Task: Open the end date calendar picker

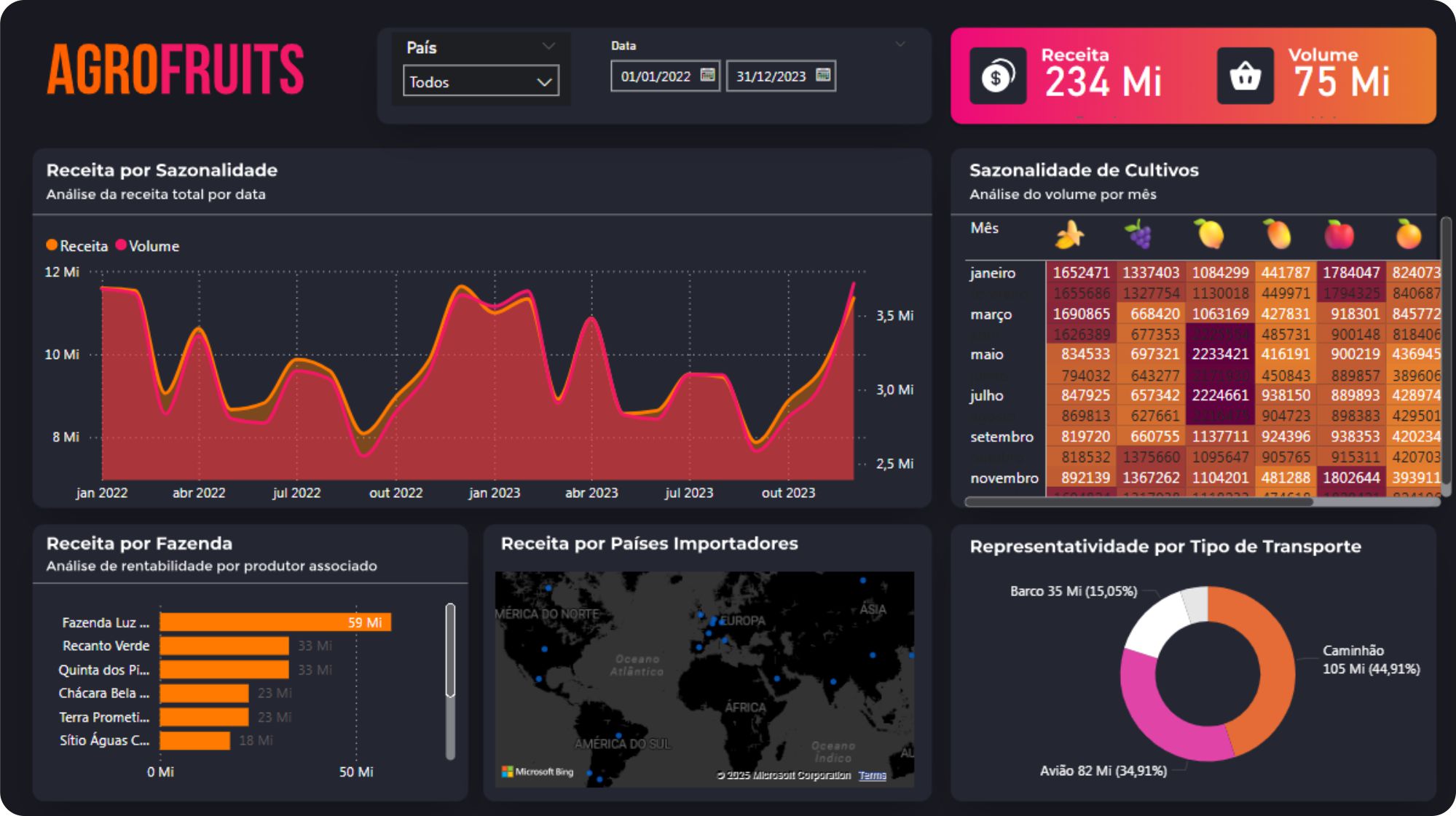Action: point(823,75)
